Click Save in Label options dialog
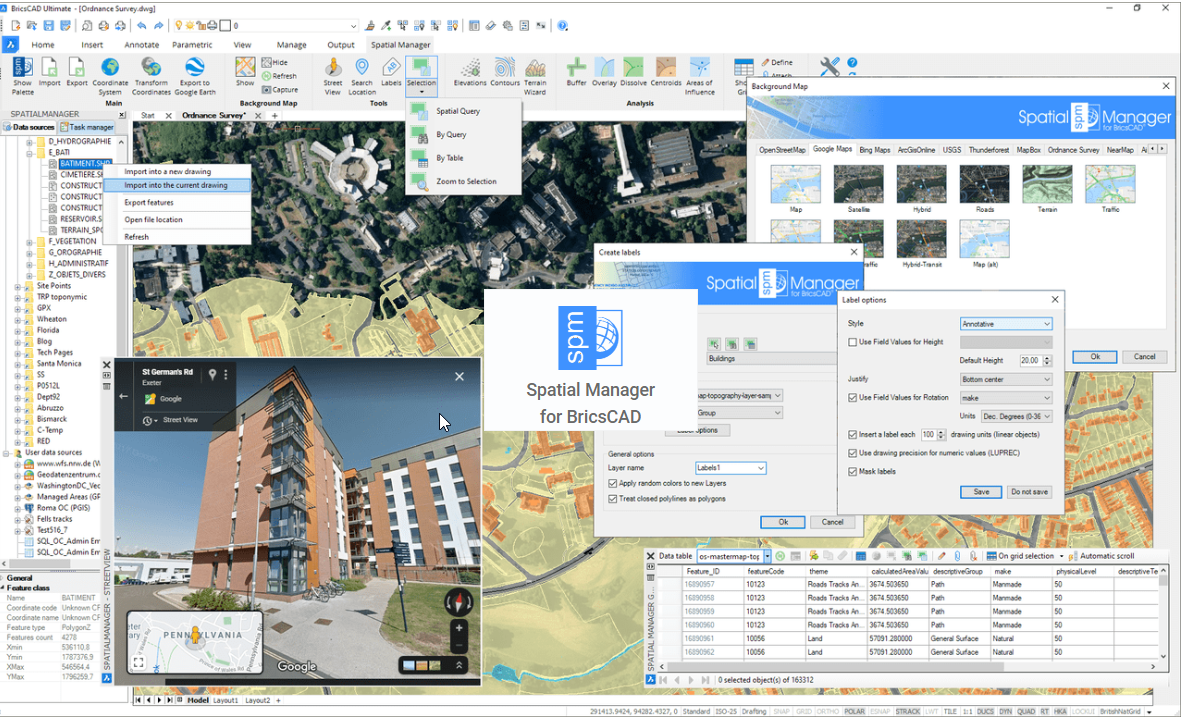This screenshot has height=720, width=1182. (980, 492)
